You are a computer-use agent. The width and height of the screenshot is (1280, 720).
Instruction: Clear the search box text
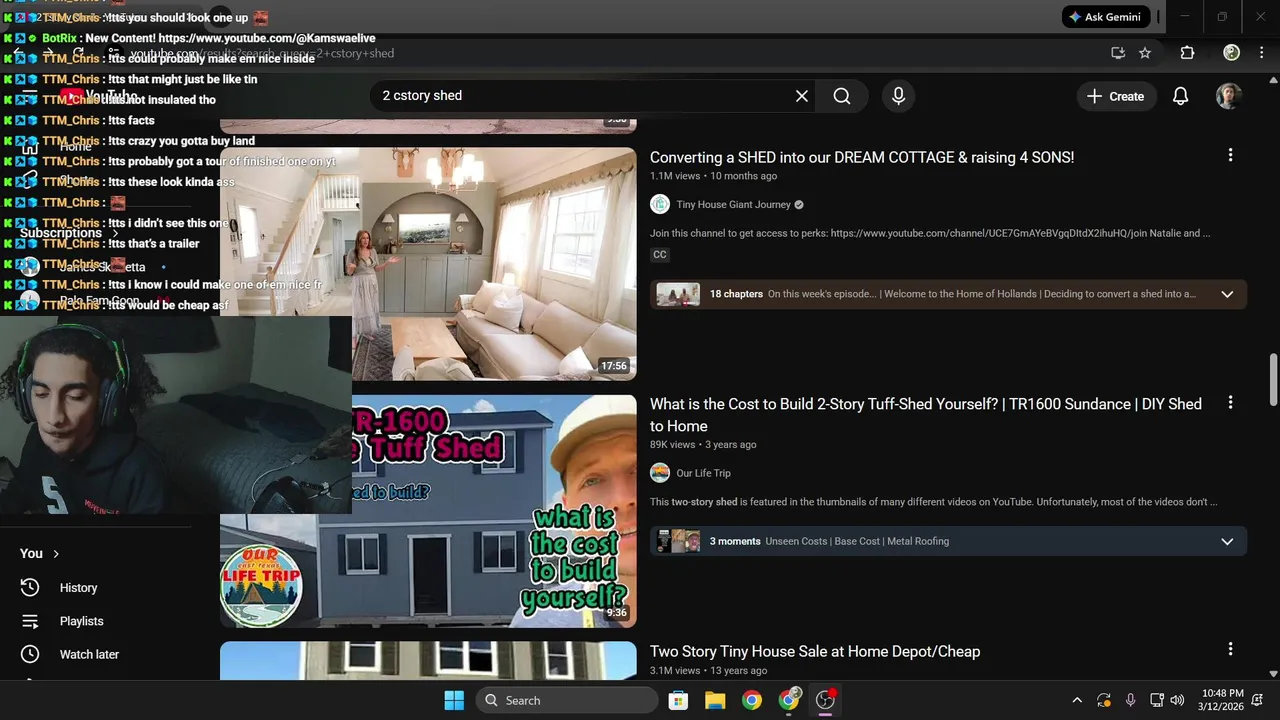point(801,96)
